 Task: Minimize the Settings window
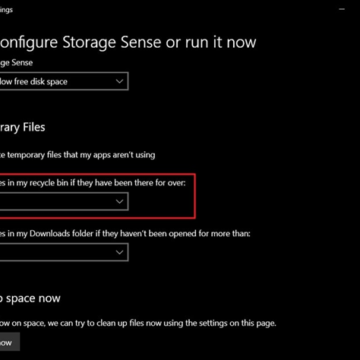(342, 10)
